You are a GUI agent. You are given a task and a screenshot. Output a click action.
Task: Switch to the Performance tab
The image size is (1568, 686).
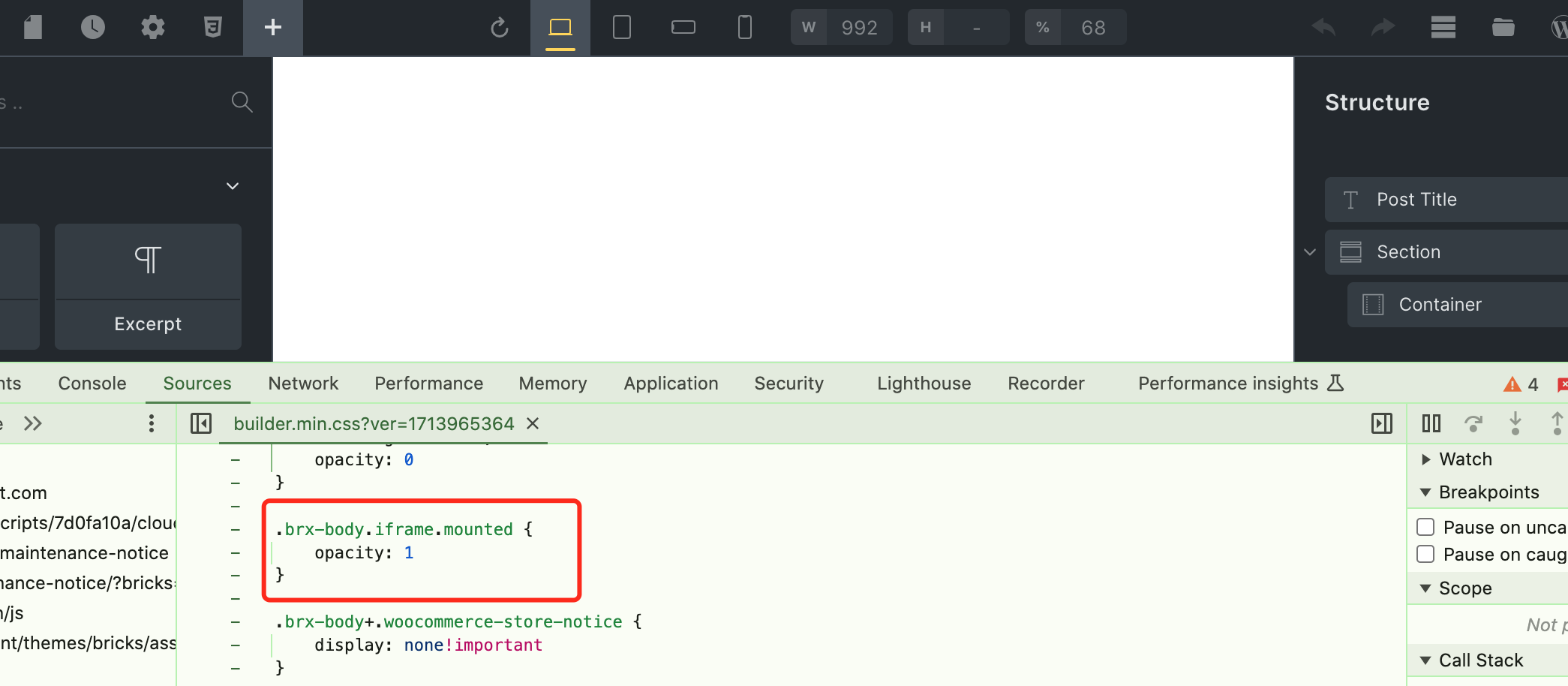coord(428,384)
